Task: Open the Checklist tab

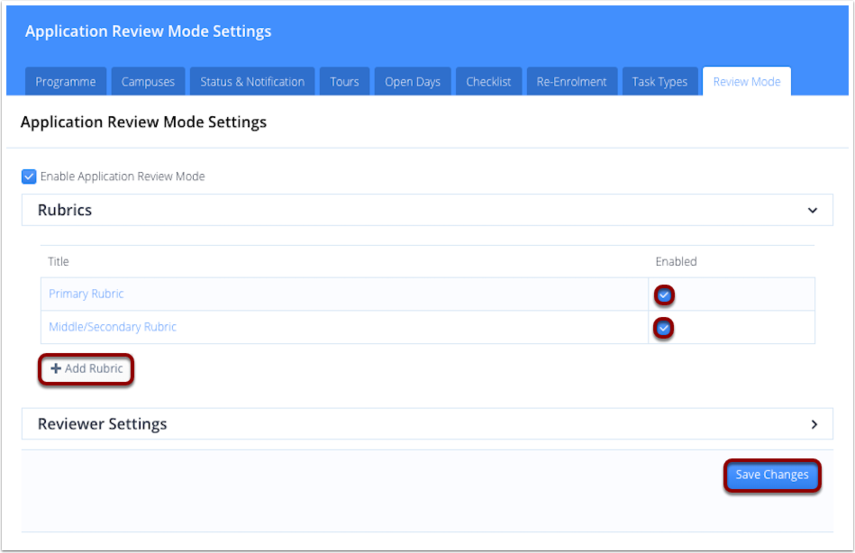Action: pos(488,82)
